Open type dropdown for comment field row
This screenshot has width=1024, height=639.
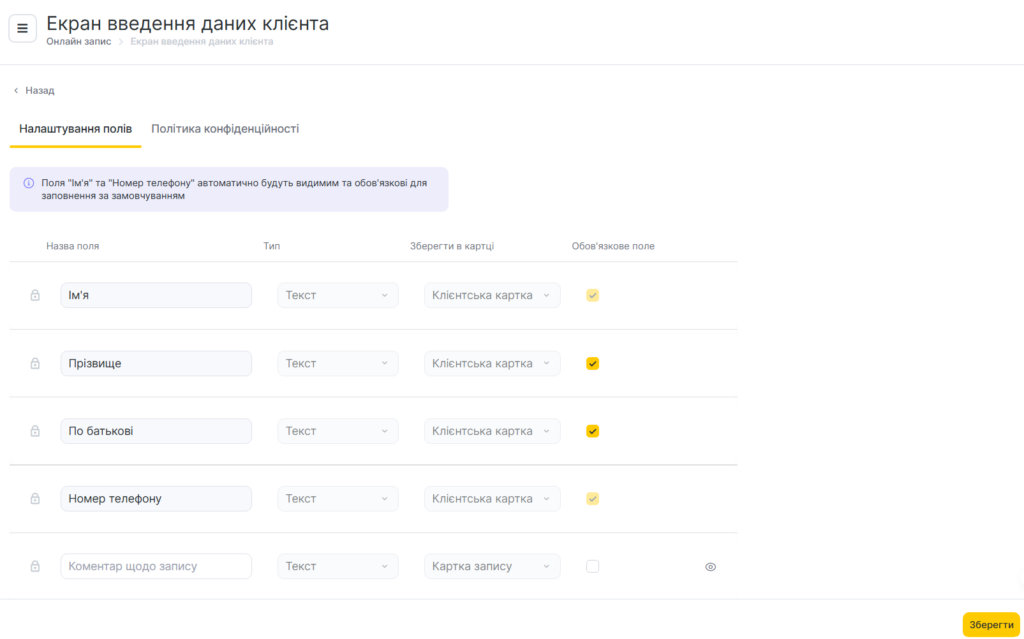point(337,566)
